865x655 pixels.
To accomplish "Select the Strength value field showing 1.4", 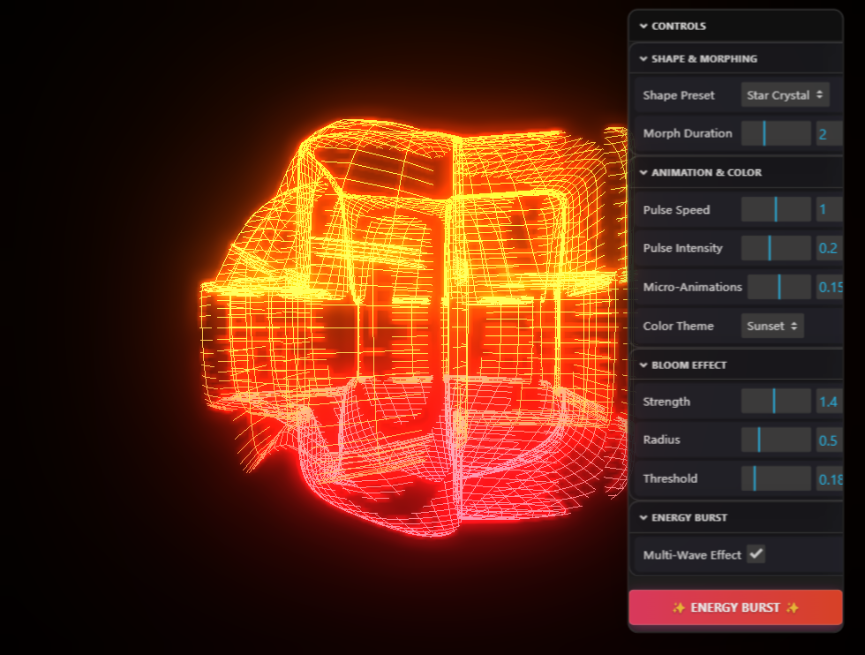I will (x=829, y=401).
